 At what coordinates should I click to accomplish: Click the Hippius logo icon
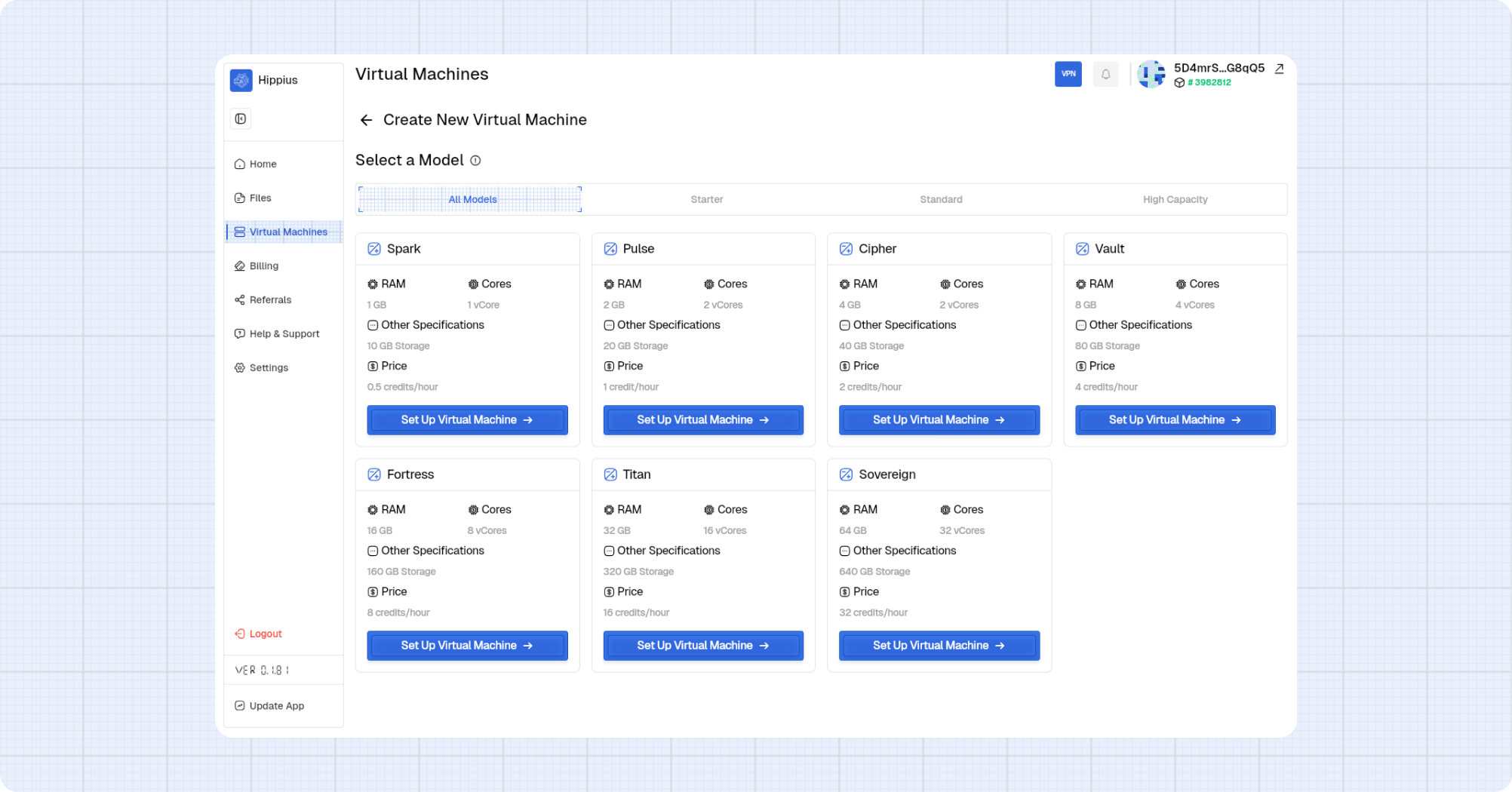241,80
